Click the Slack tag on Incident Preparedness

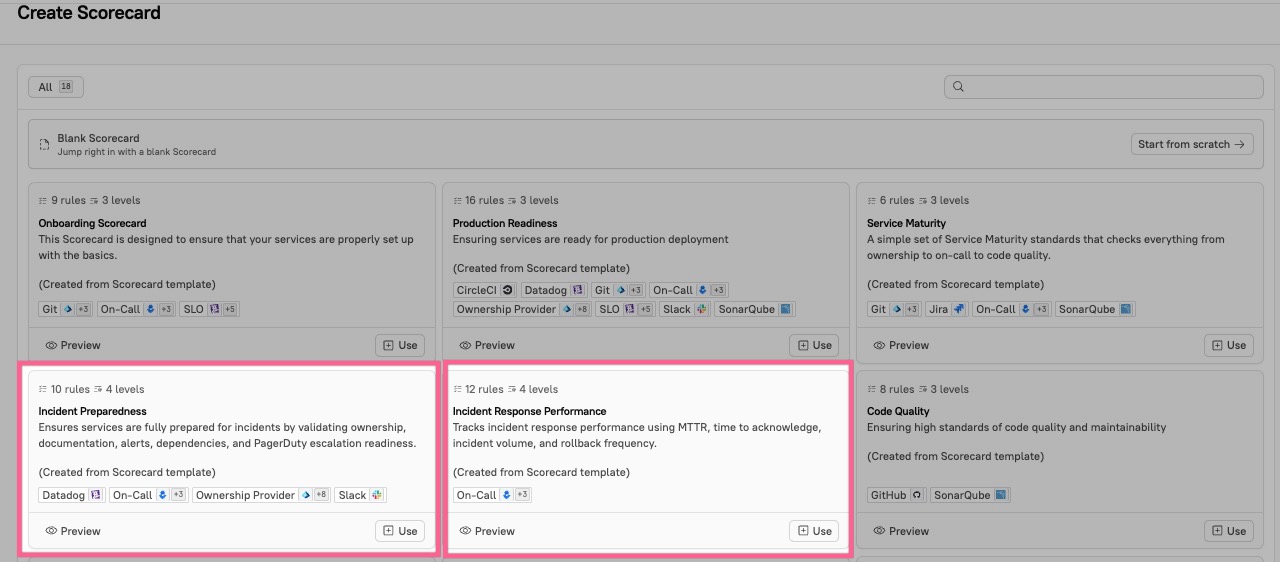360,495
